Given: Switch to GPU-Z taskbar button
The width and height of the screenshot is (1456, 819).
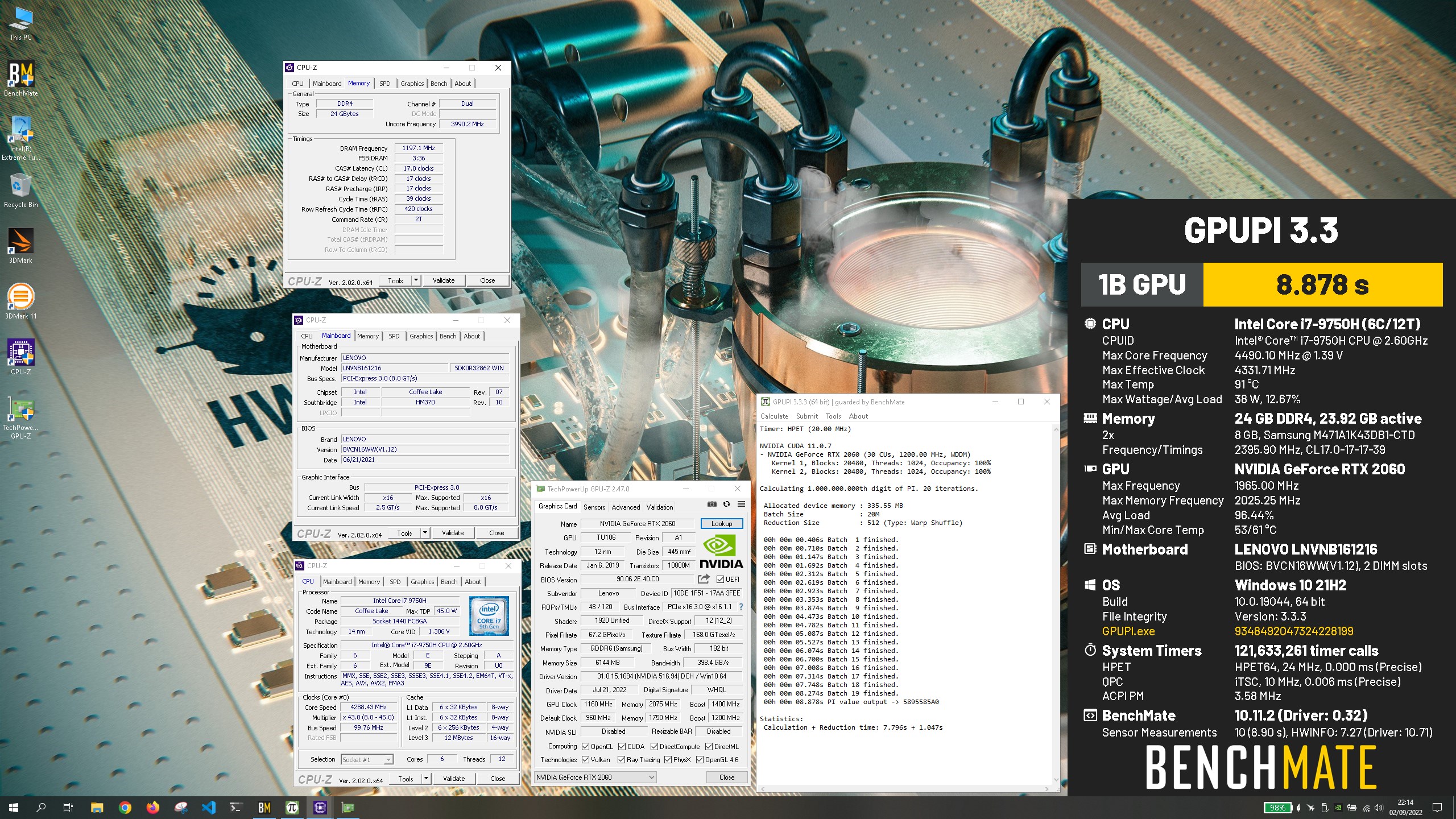Looking at the screenshot, I should pyautogui.click(x=348, y=807).
